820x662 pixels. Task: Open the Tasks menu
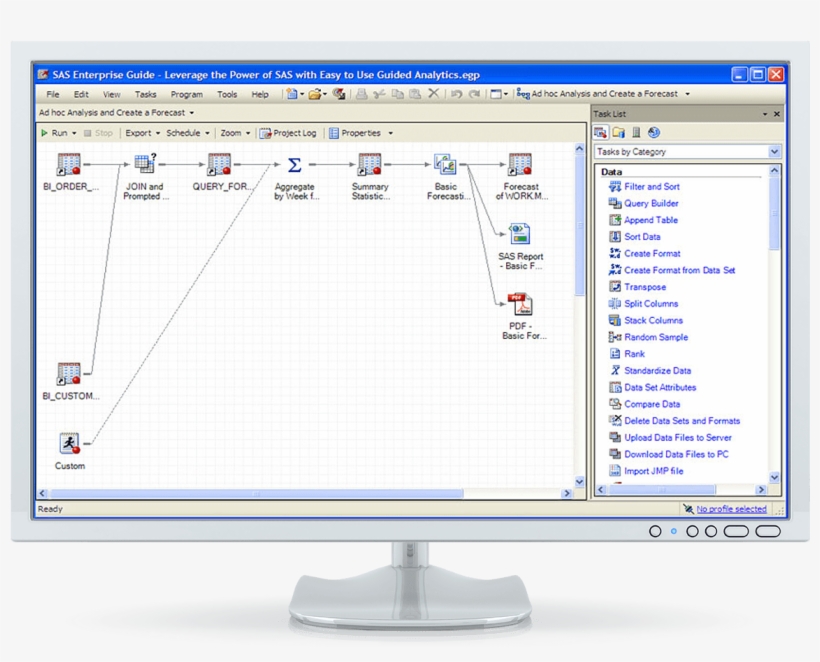pyautogui.click(x=144, y=94)
